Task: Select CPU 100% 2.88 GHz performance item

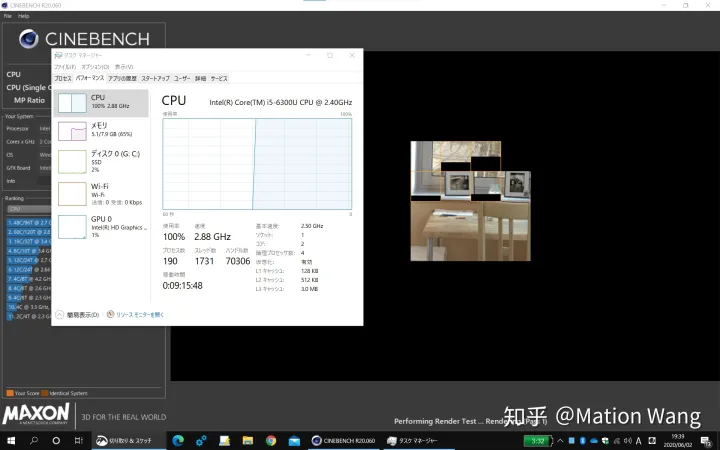Action: coord(101,103)
